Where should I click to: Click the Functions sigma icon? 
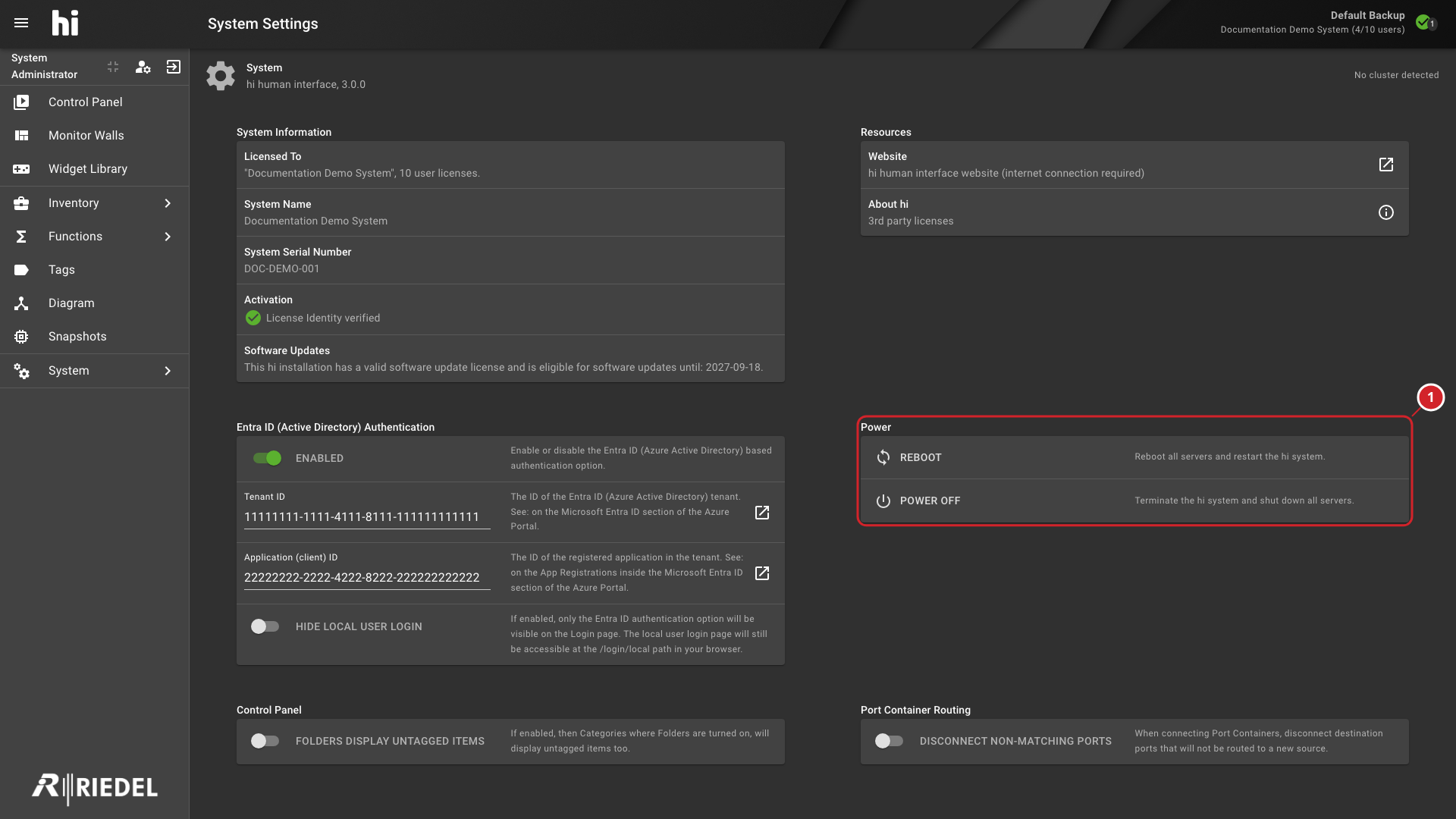pos(21,236)
